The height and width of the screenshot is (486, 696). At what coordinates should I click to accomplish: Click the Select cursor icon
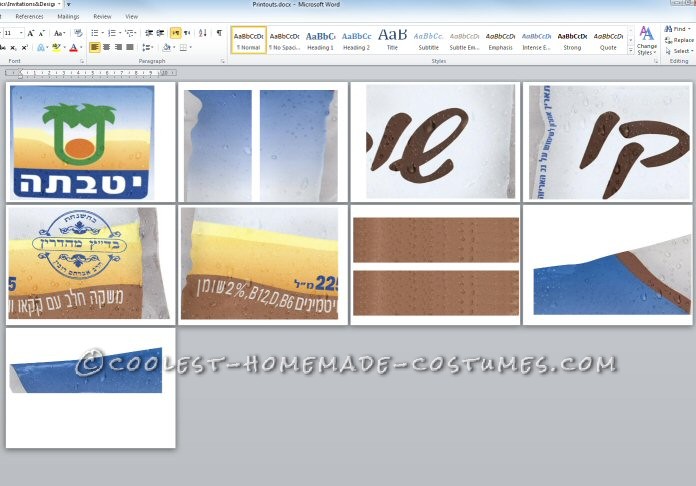click(668, 51)
